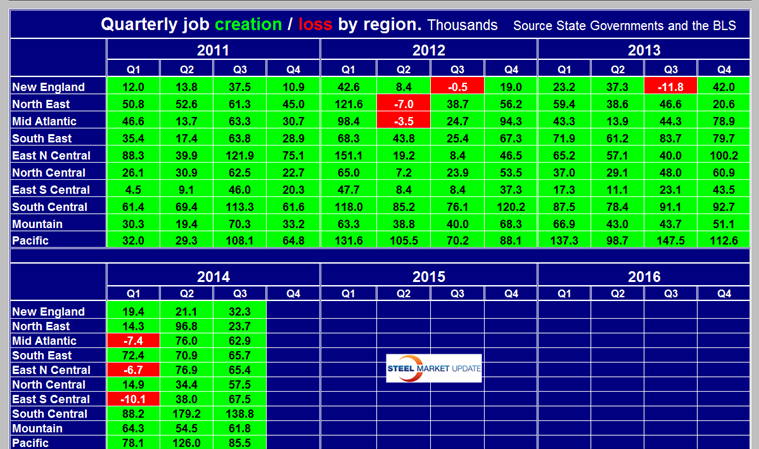The width and height of the screenshot is (759, 449).
Task: Select the 2012 year header
Action: click(429, 49)
